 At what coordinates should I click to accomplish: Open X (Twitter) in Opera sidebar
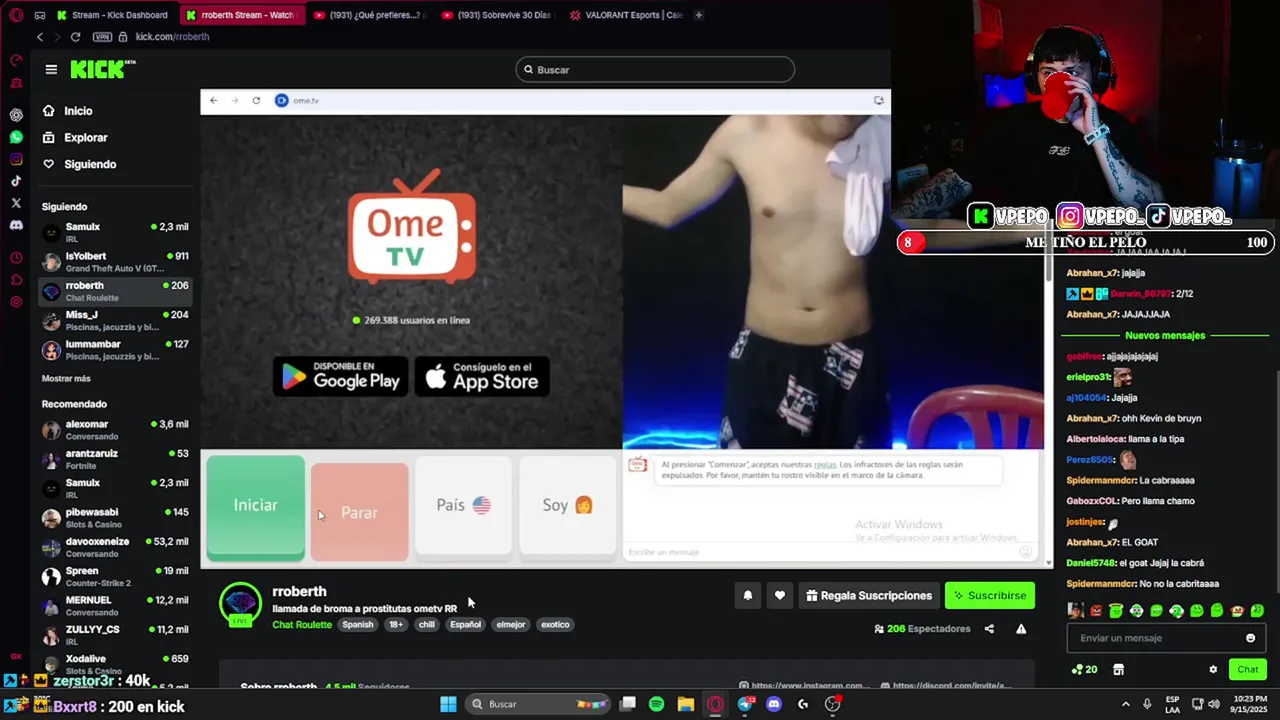[x=16, y=203]
